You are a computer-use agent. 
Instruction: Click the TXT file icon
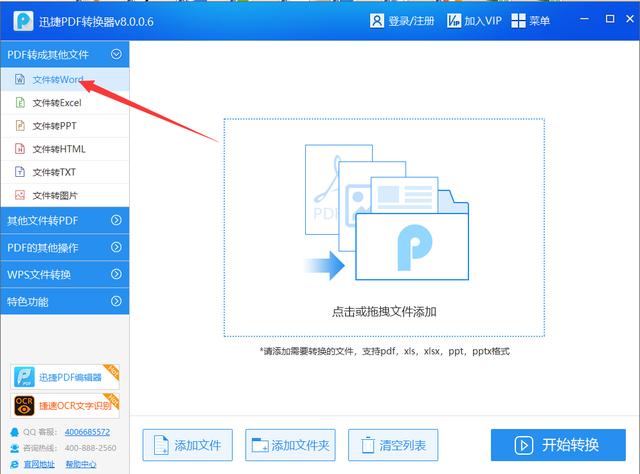[20, 171]
